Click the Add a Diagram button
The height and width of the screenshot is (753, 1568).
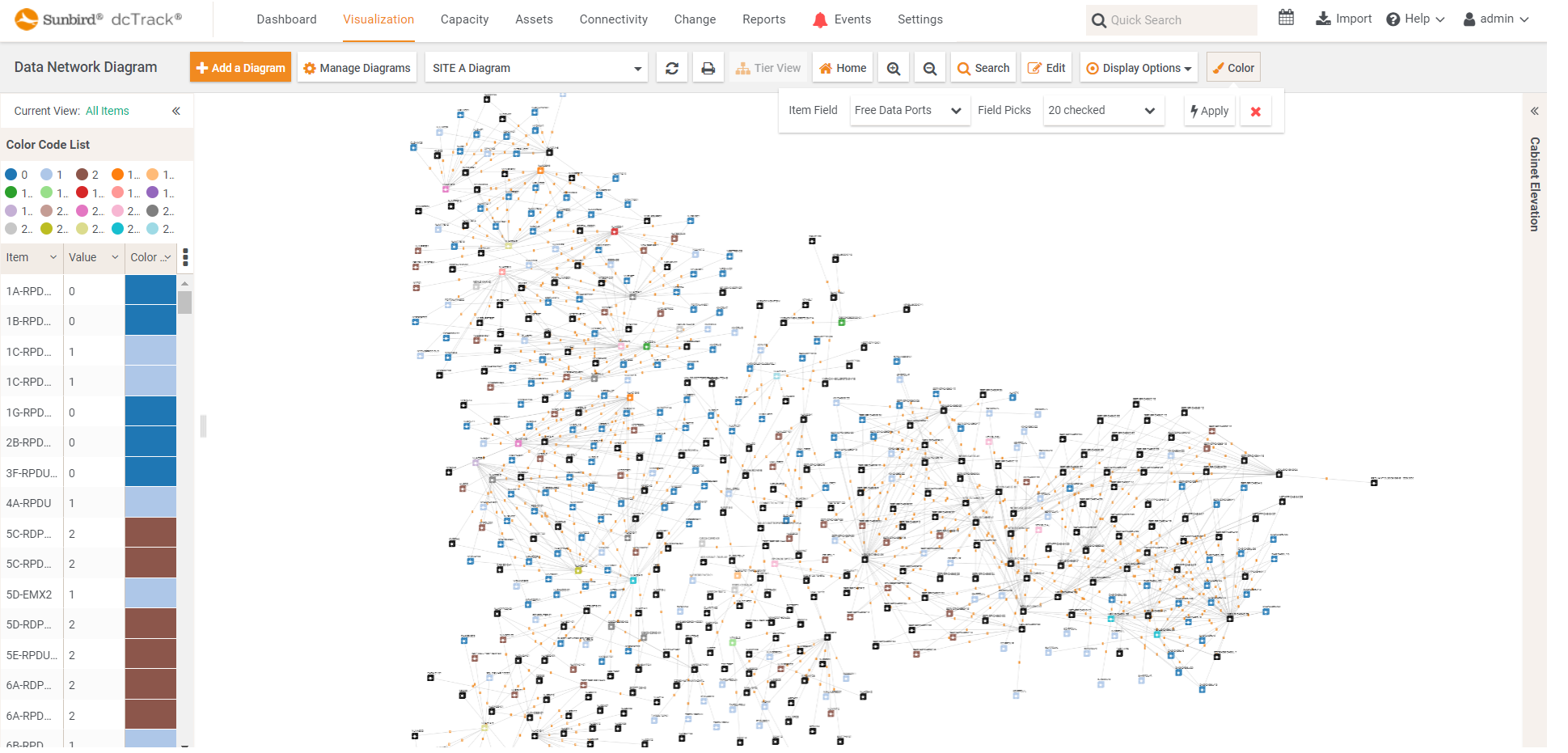click(240, 68)
